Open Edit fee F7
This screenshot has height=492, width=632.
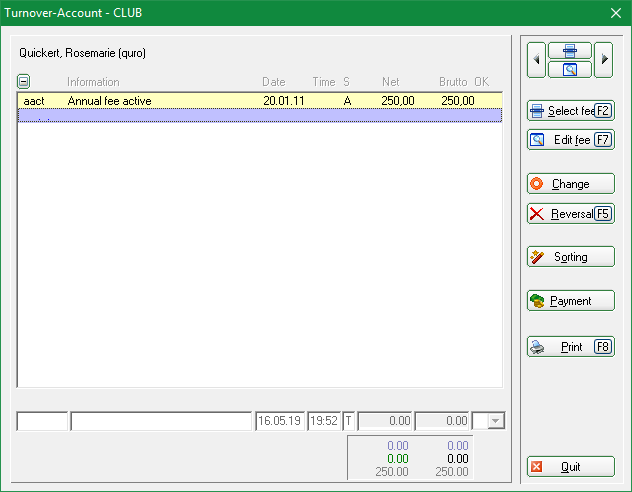click(571, 140)
